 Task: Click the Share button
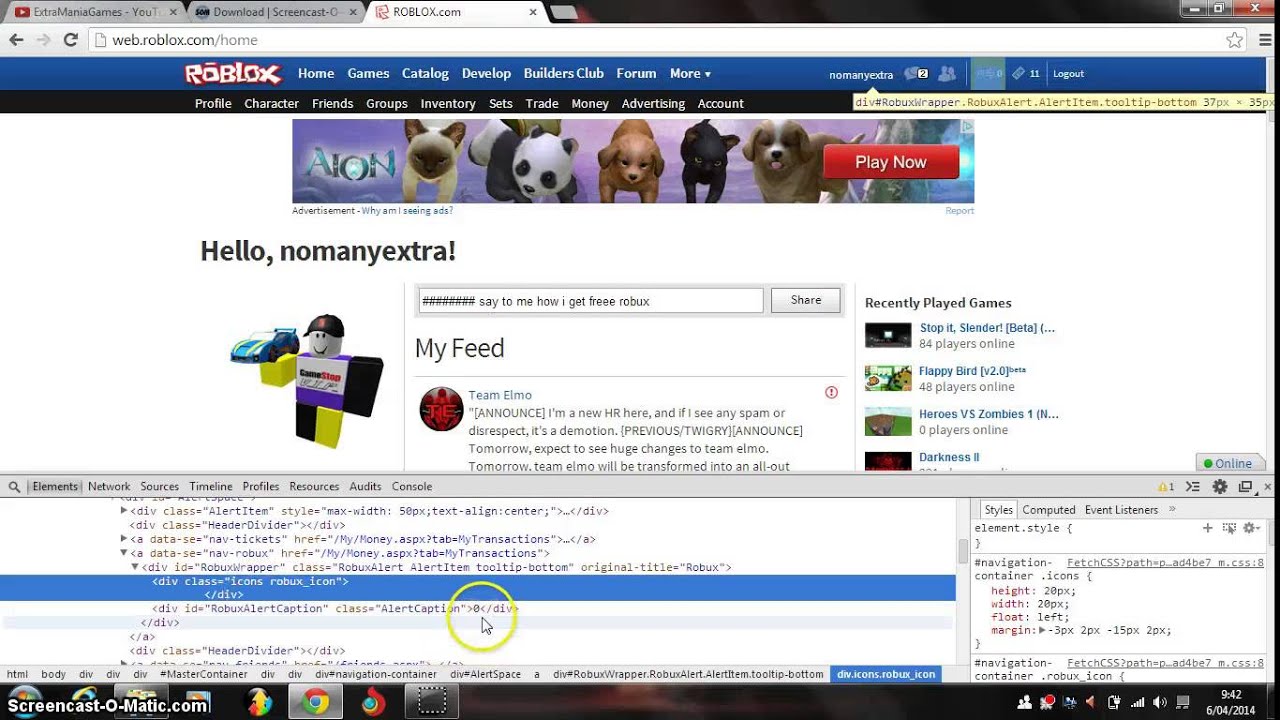[806, 301]
